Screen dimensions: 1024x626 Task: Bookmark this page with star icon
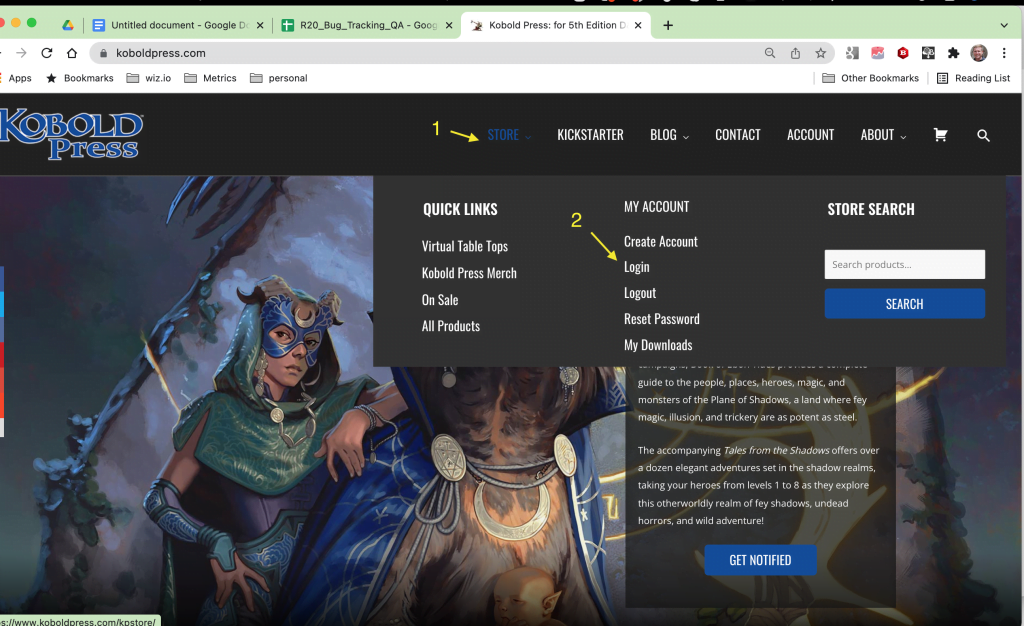[821, 53]
